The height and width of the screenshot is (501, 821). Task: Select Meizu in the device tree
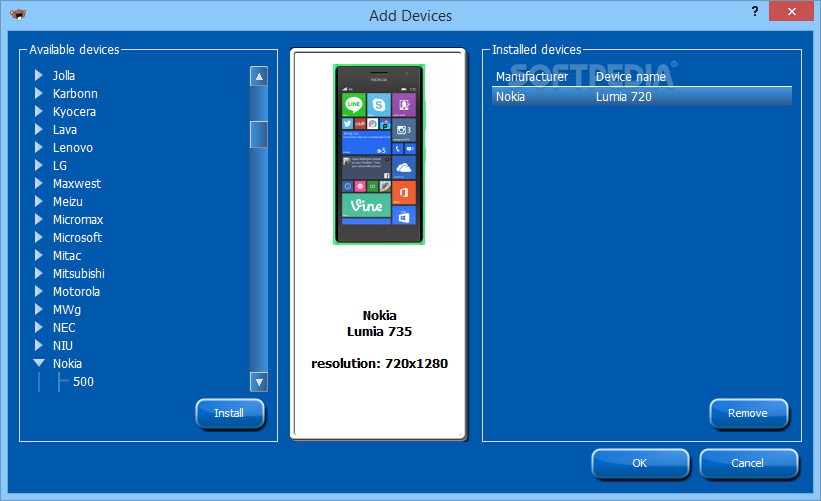pyautogui.click(x=68, y=202)
